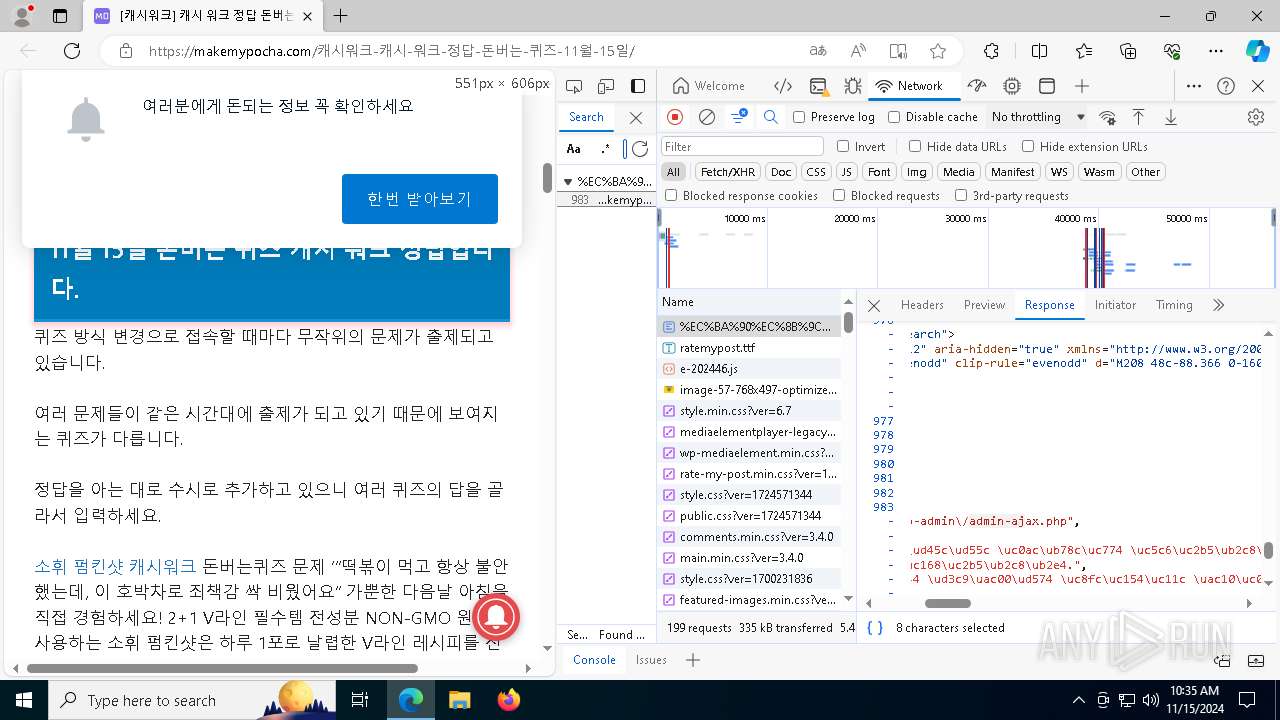Select e-202446.js request row
Image resolution: width=1280 pixels, height=720 pixels.
[751, 369]
